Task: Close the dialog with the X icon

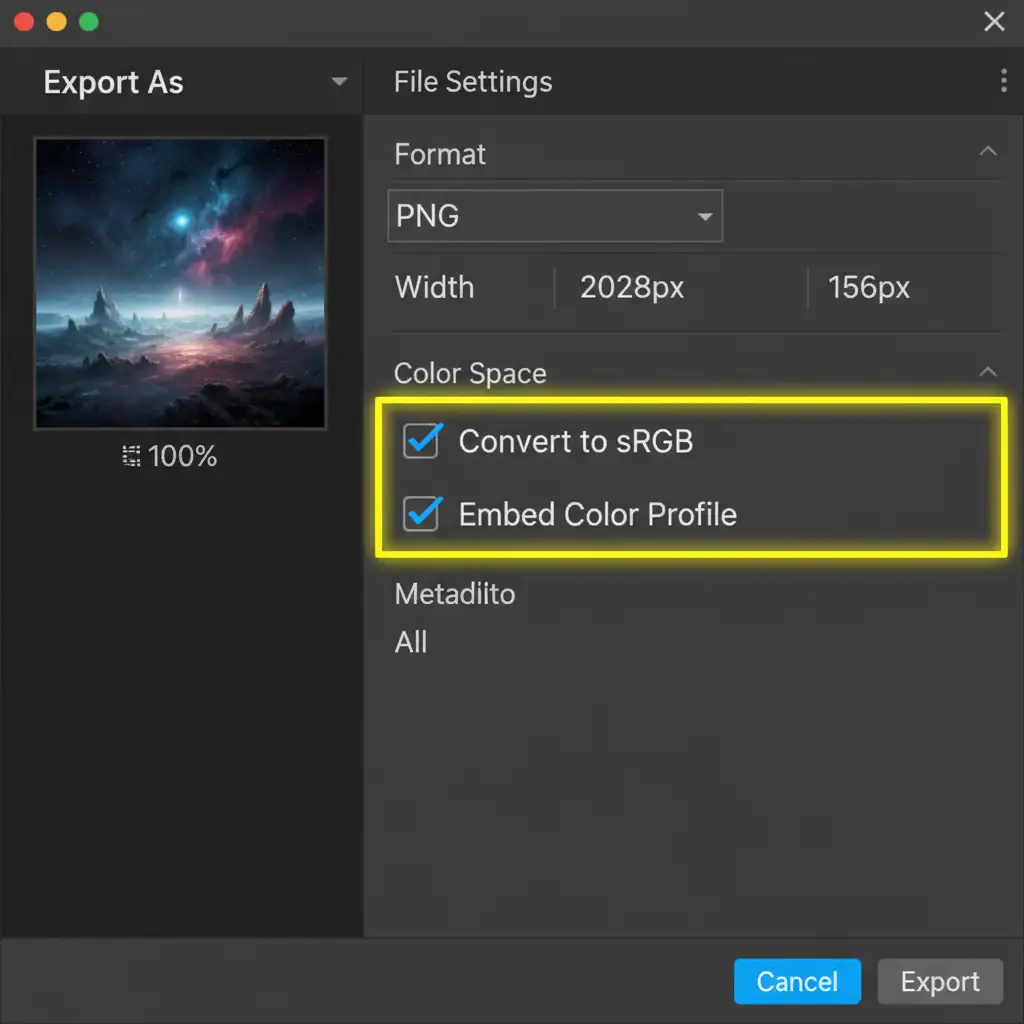Action: coord(994,21)
